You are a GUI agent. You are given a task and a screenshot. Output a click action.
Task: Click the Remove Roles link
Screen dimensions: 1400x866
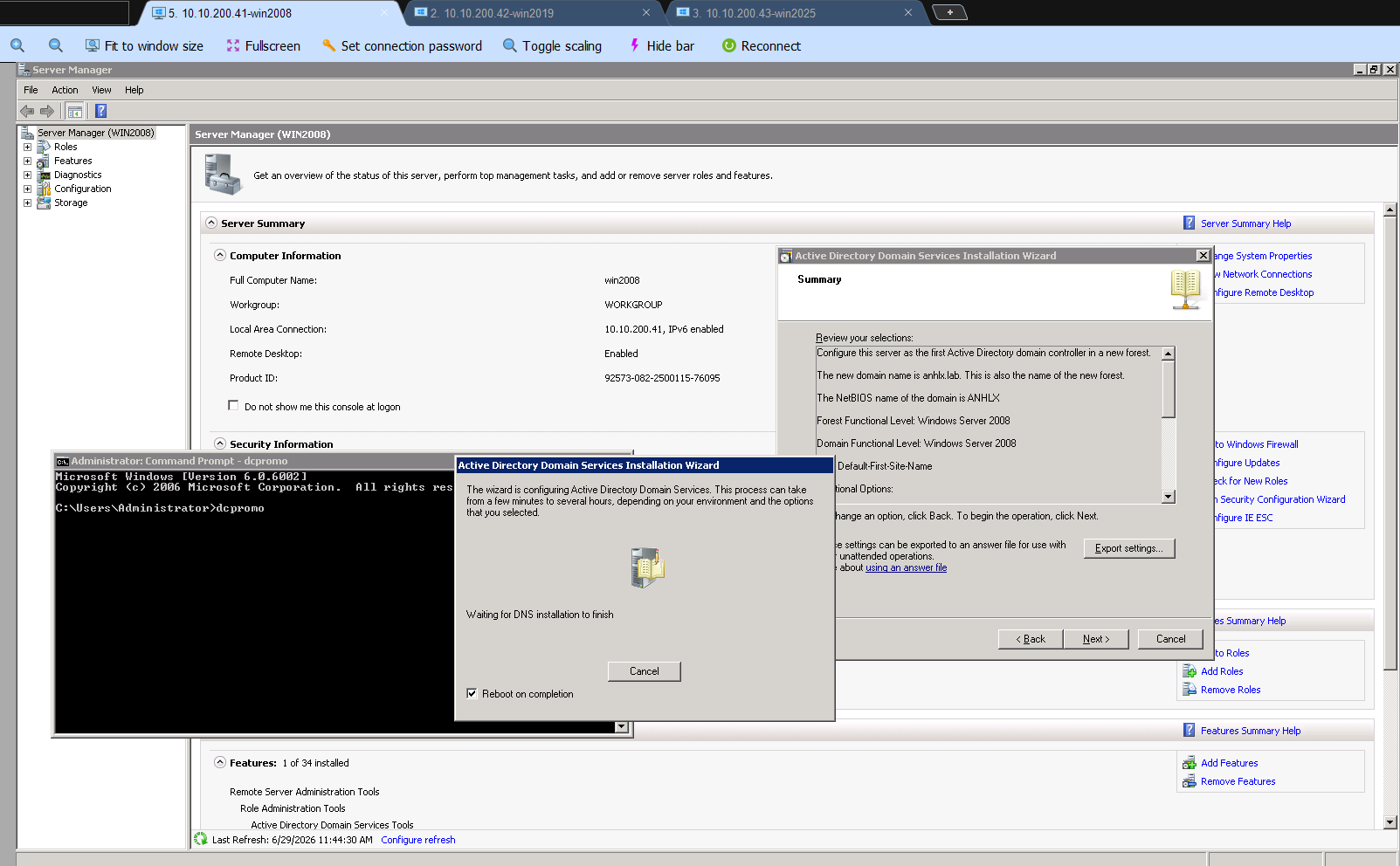(1231, 690)
